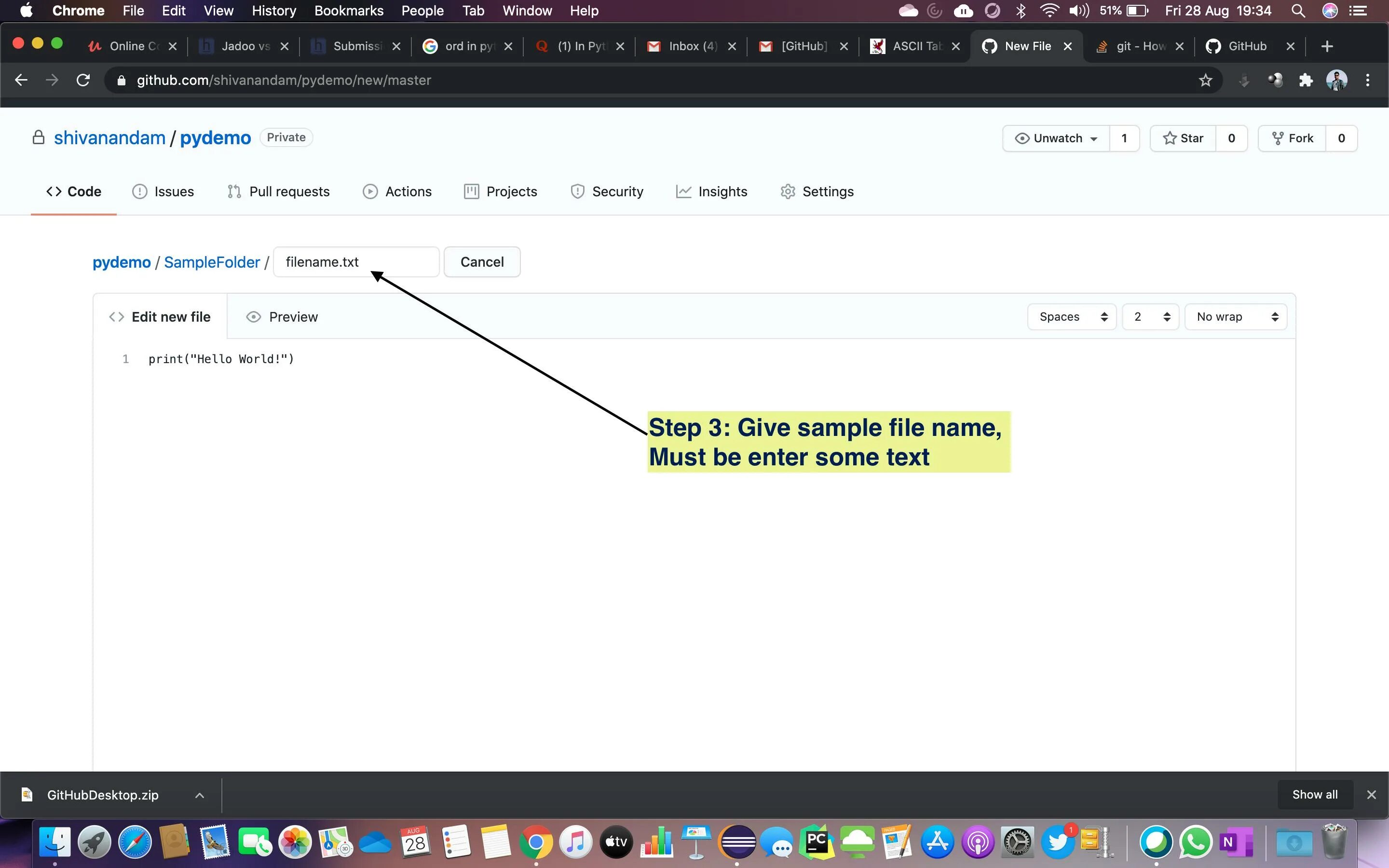Open the Chrome extensions puzzle icon

pyautogui.click(x=1306, y=81)
